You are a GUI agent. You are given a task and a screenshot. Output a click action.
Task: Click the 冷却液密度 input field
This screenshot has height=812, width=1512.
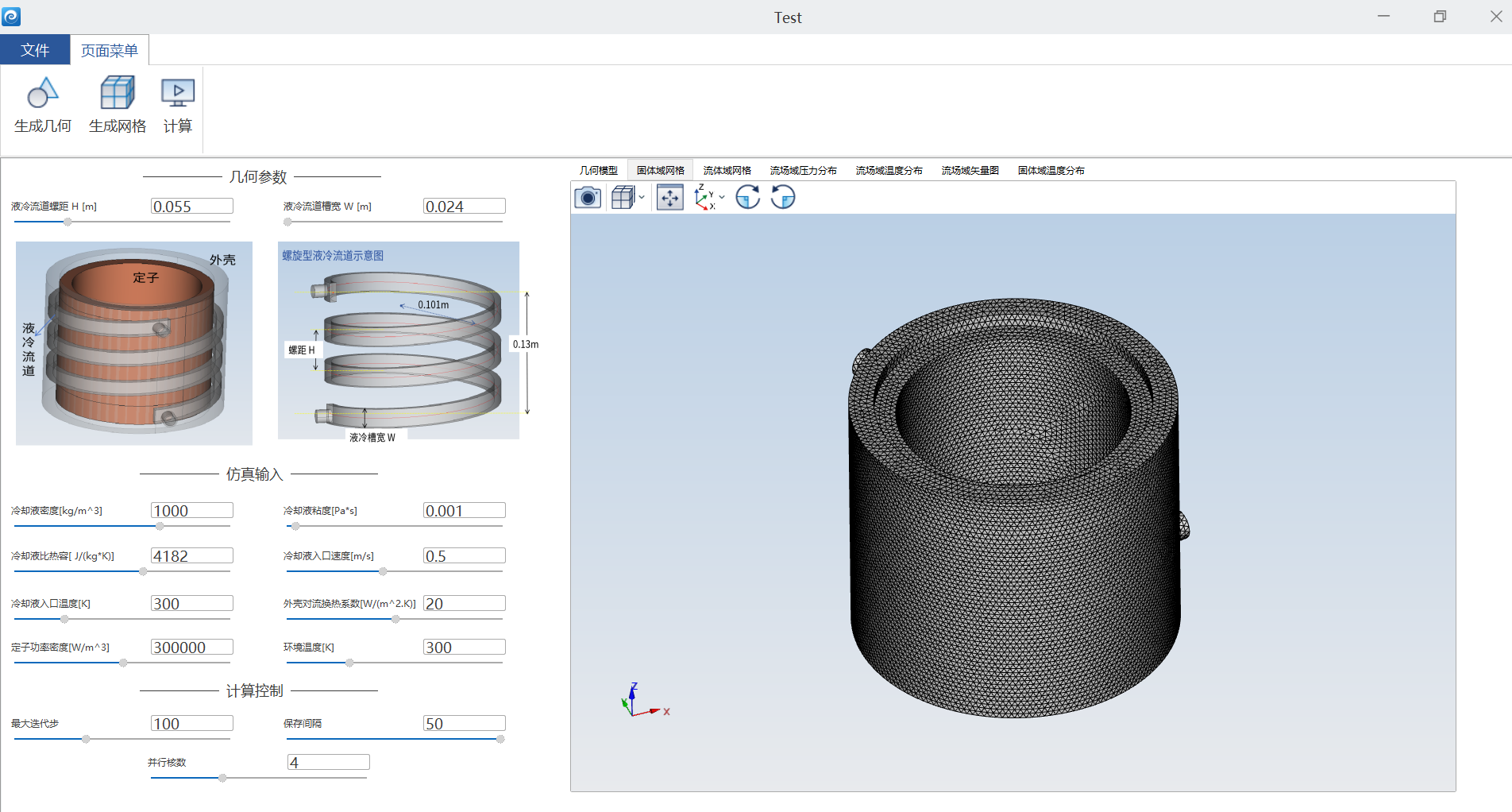click(x=192, y=511)
